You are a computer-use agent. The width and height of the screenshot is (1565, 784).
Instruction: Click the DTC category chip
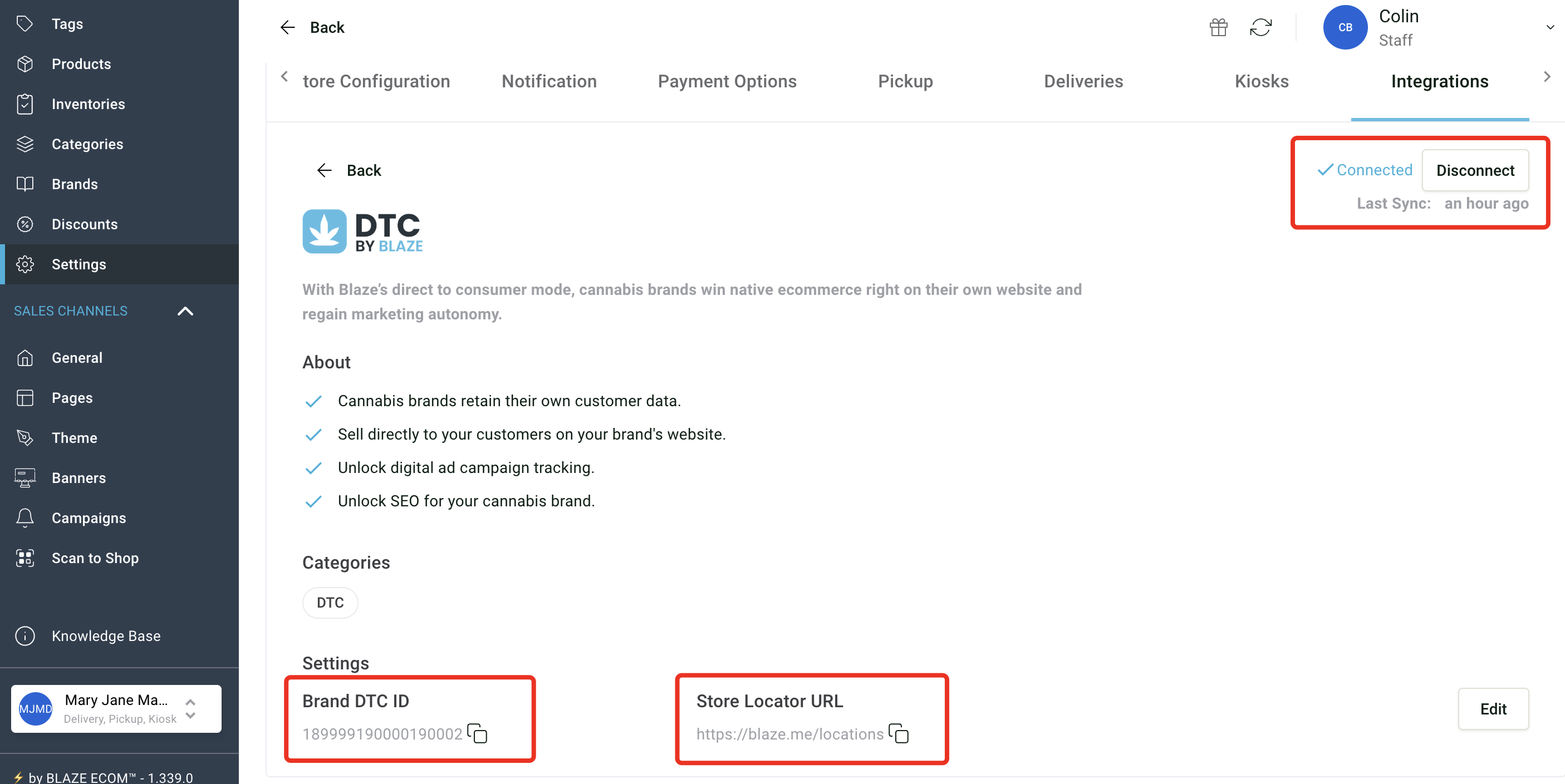pyautogui.click(x=330, y=602)
